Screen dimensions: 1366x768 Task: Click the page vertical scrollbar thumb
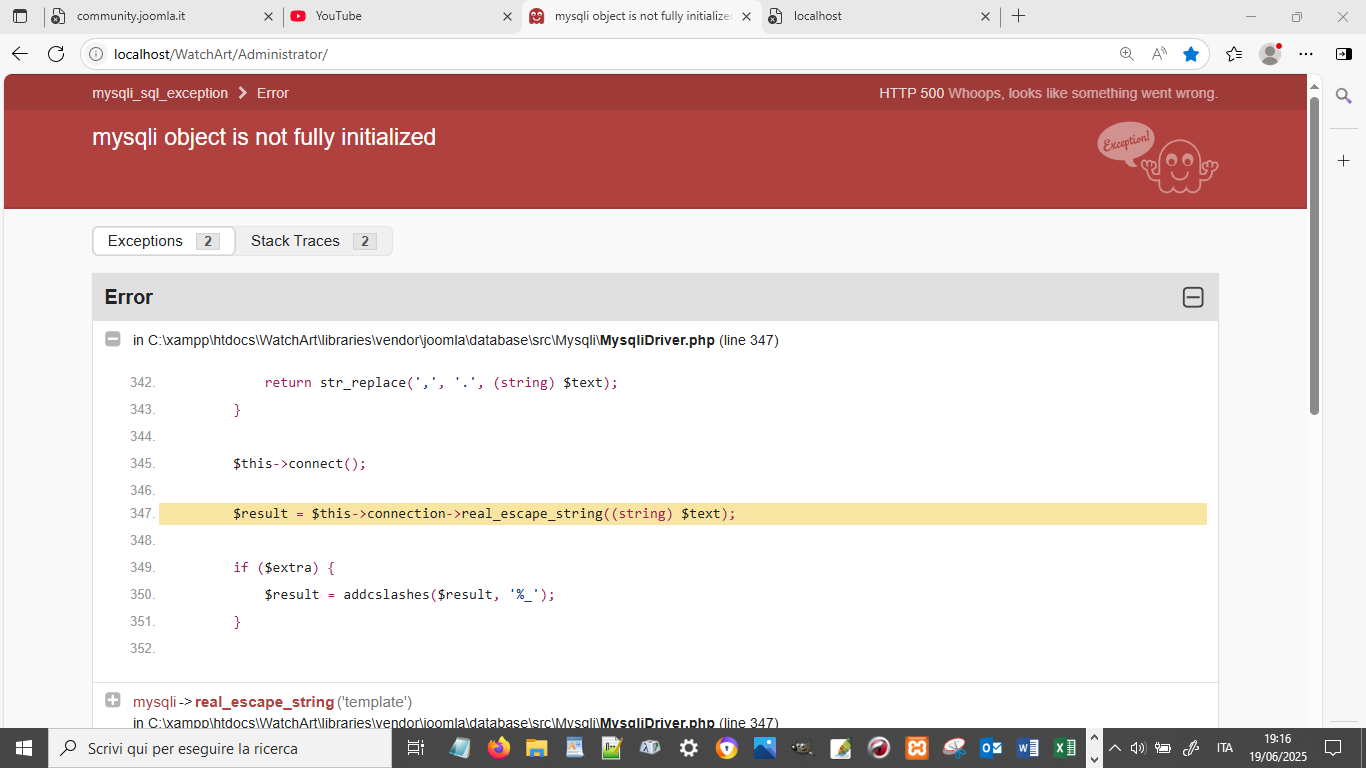[x=1315, y=255]
